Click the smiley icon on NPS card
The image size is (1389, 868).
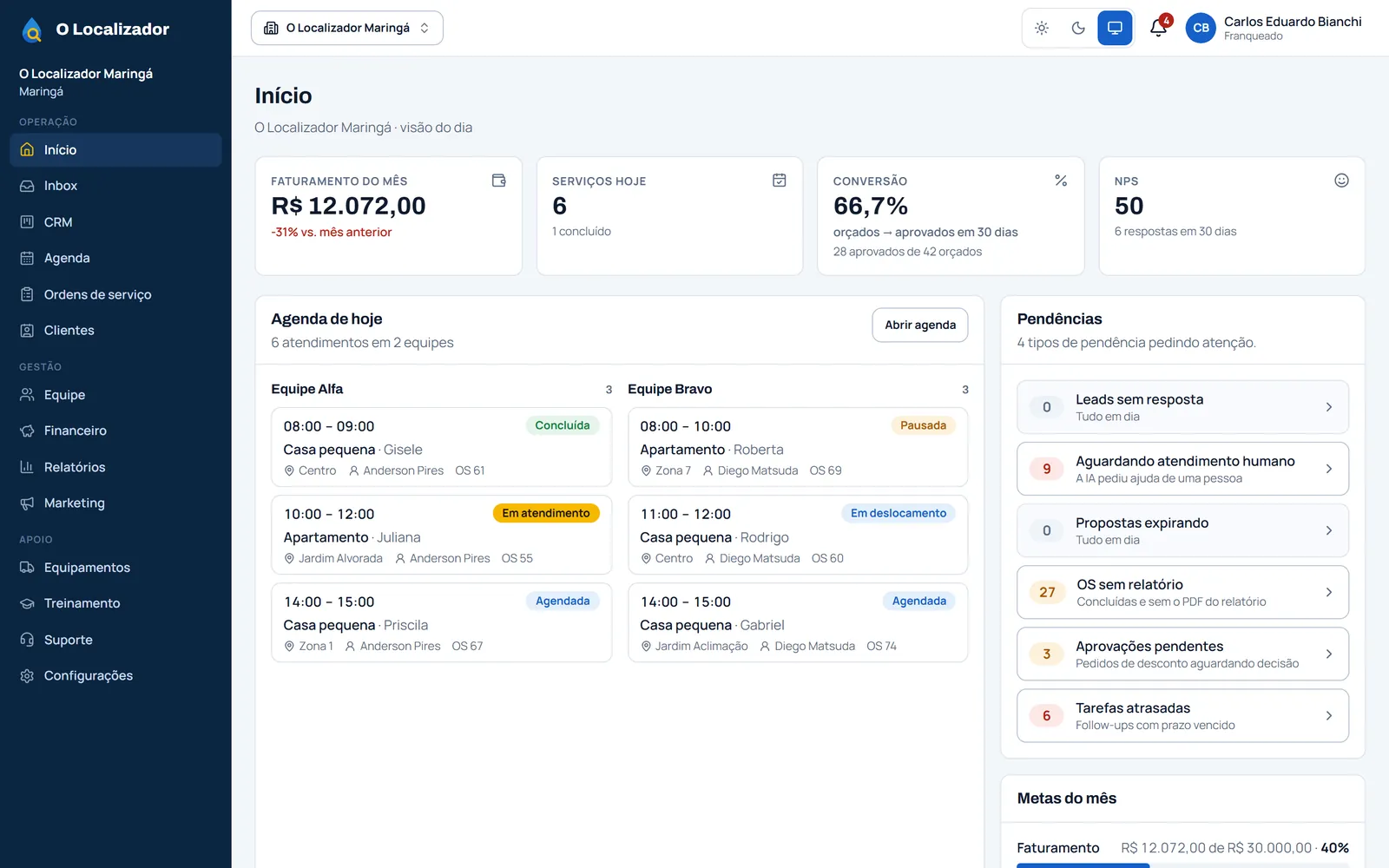(x=1341, y=181)
